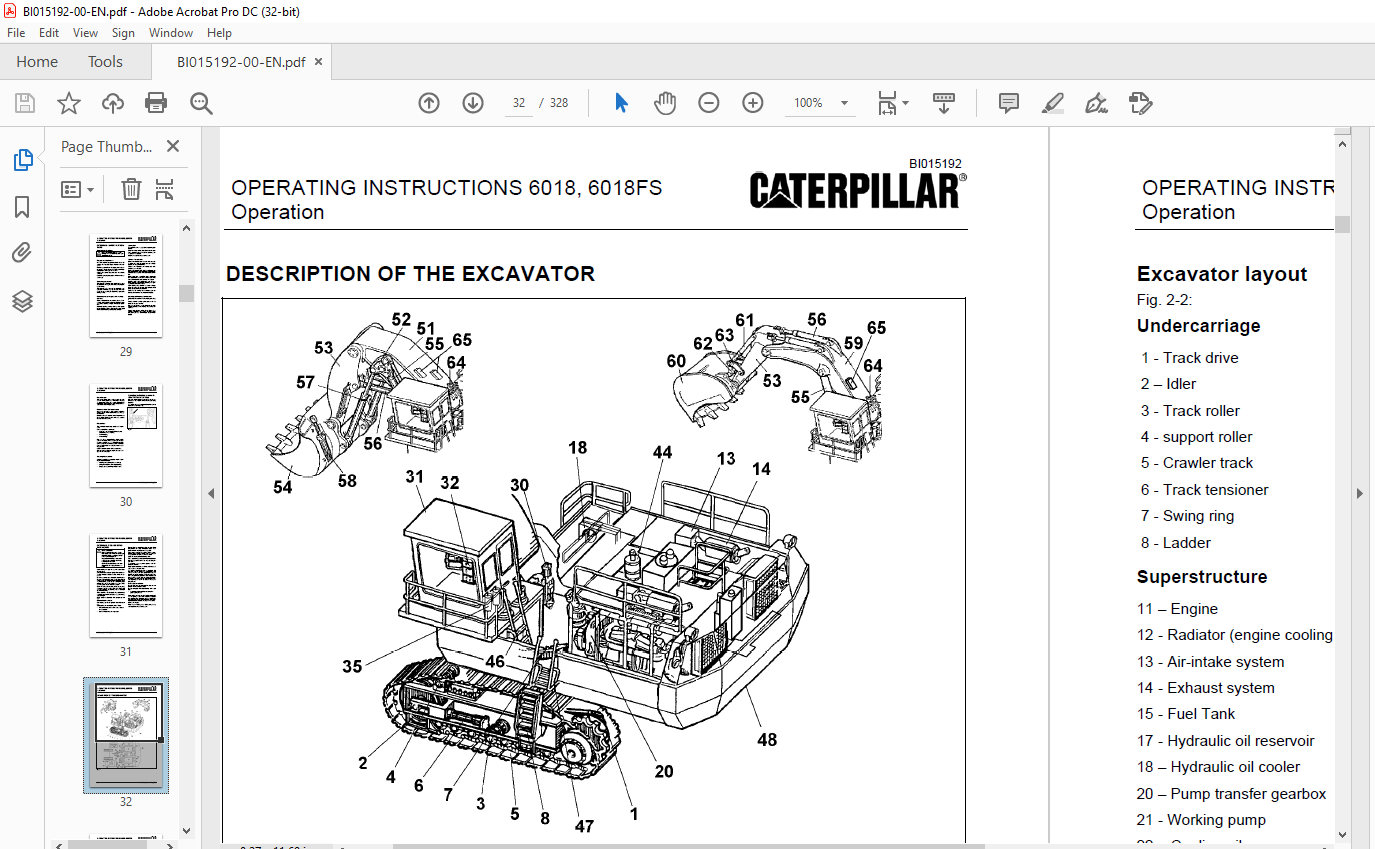Click '13 - Air-intake system' entry
This screenshot has height=849, width=1375.
[x=1210, y=662]
